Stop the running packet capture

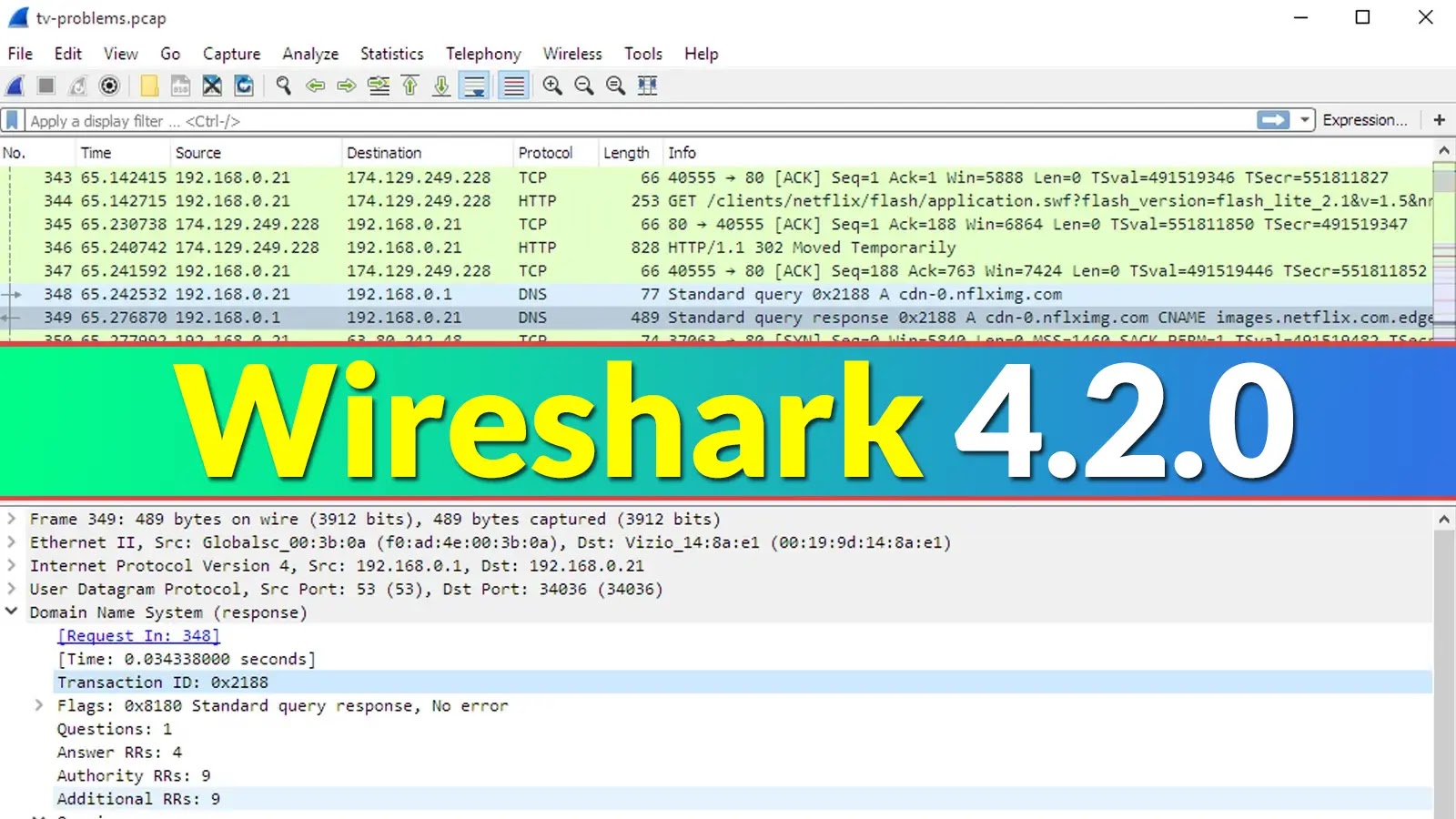(x=46, y=86)
